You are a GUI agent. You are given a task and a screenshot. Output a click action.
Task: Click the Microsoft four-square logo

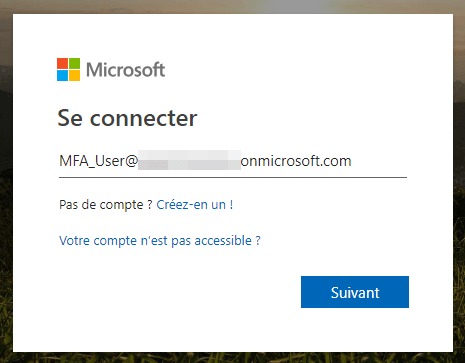tap(68, 69)
